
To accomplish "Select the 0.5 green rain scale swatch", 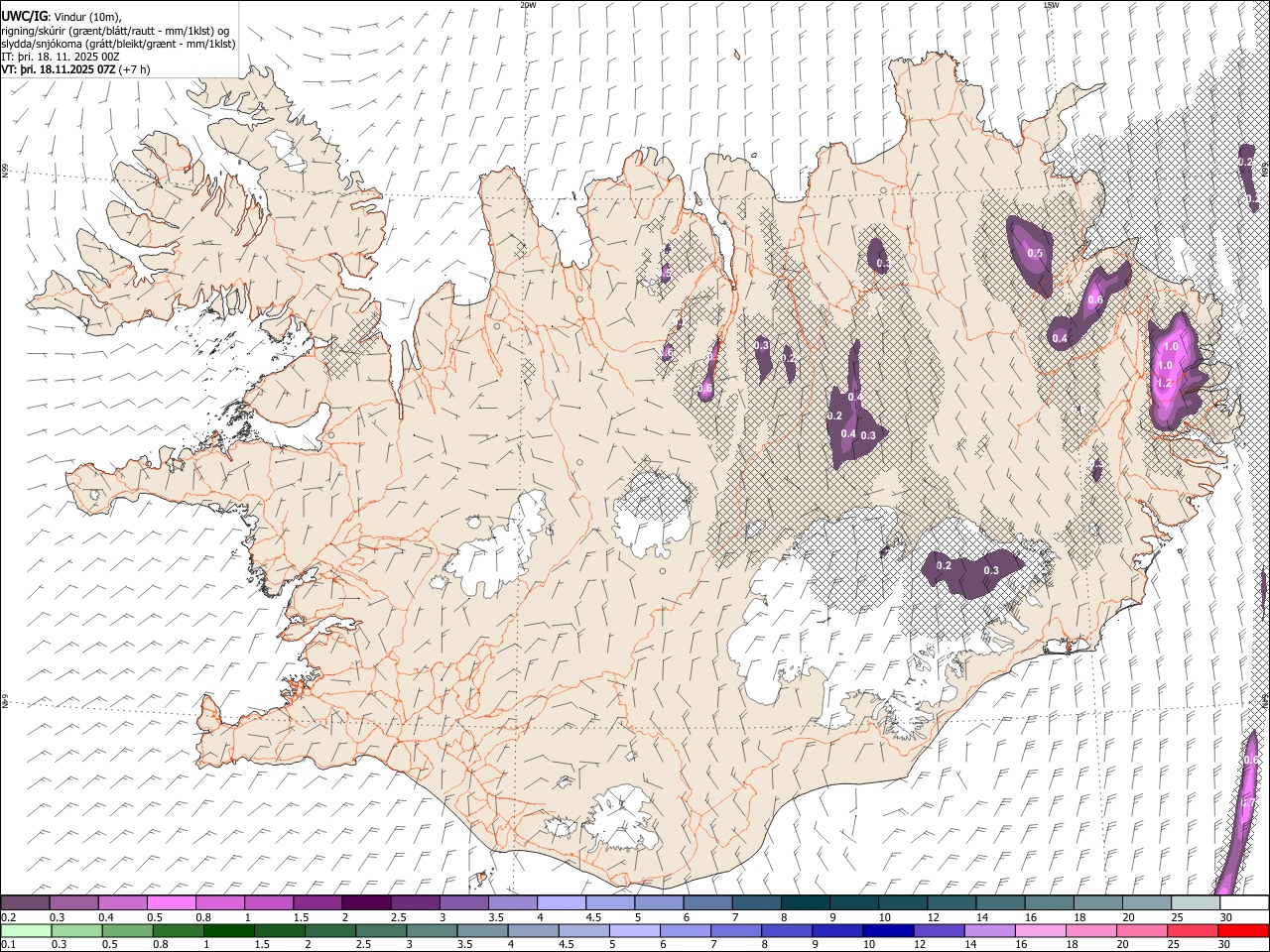I will (127, 931).
